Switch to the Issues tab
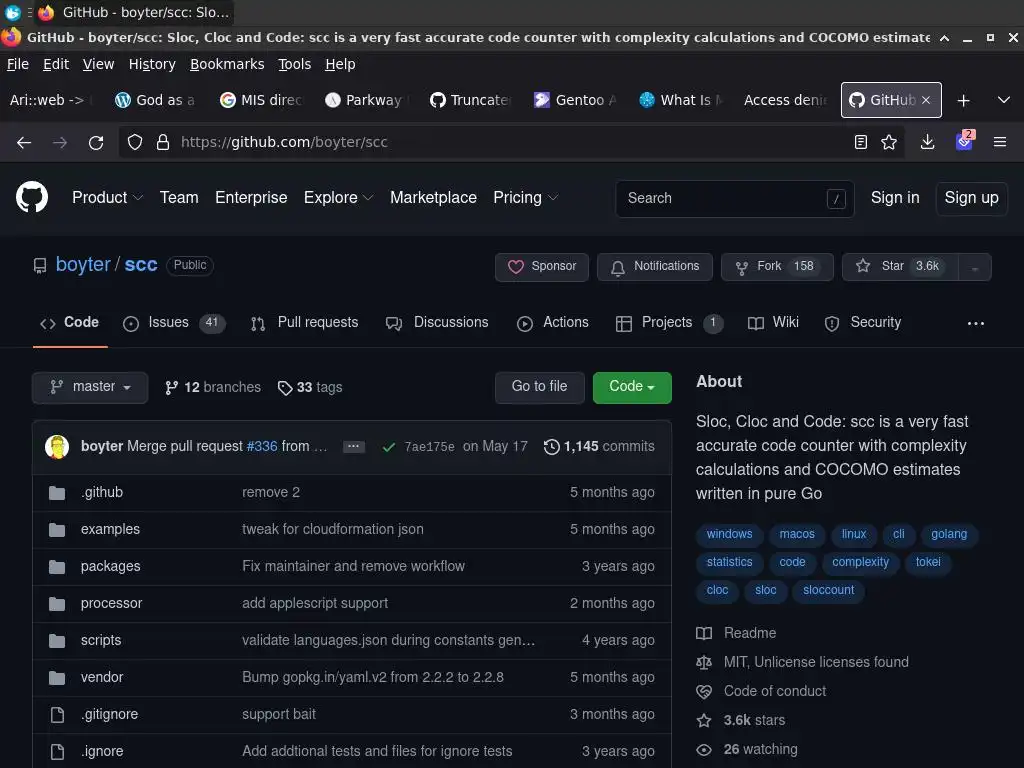Image resolution: width=1024 pixels, height=768 pixels. 174,323
